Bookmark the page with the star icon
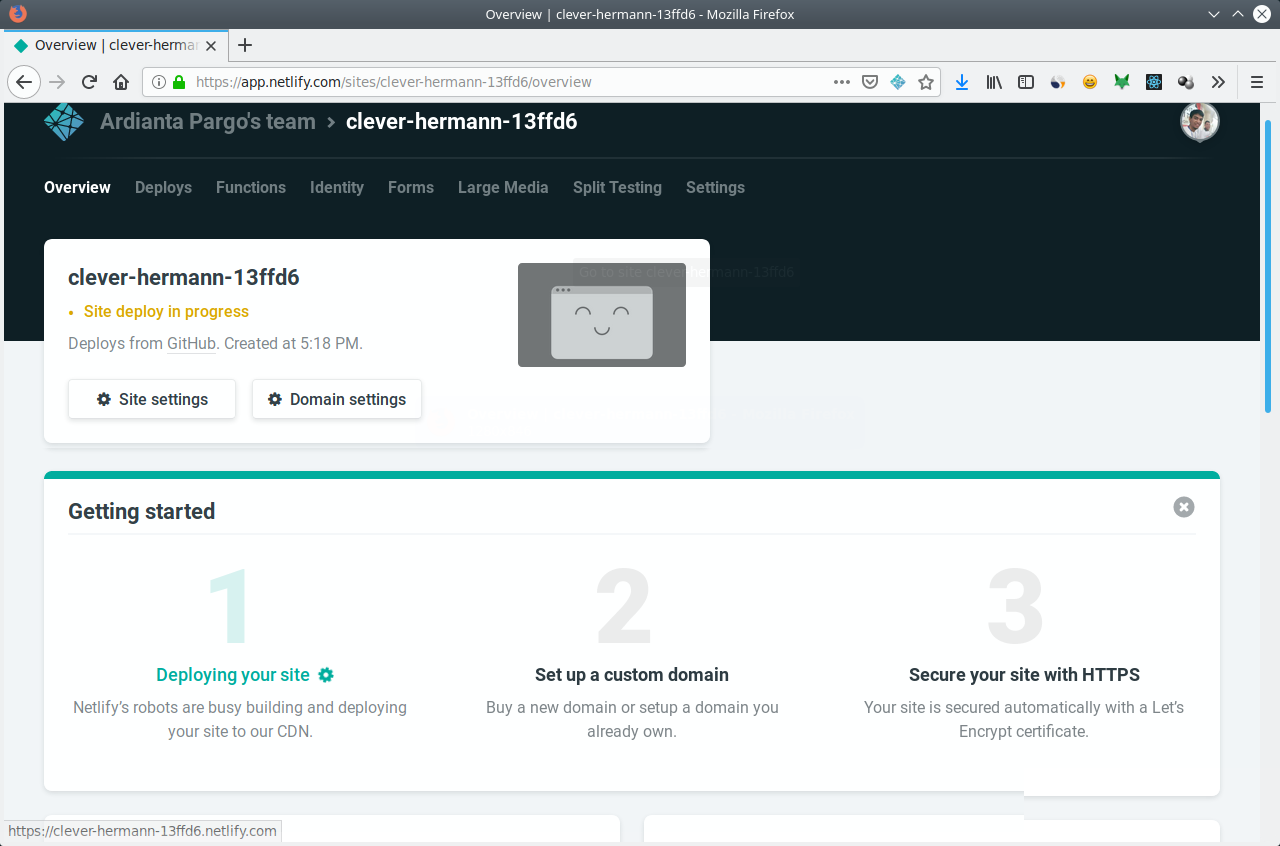Image resolution: width=1280 pixels, height=846 pixels. point(926,82)
